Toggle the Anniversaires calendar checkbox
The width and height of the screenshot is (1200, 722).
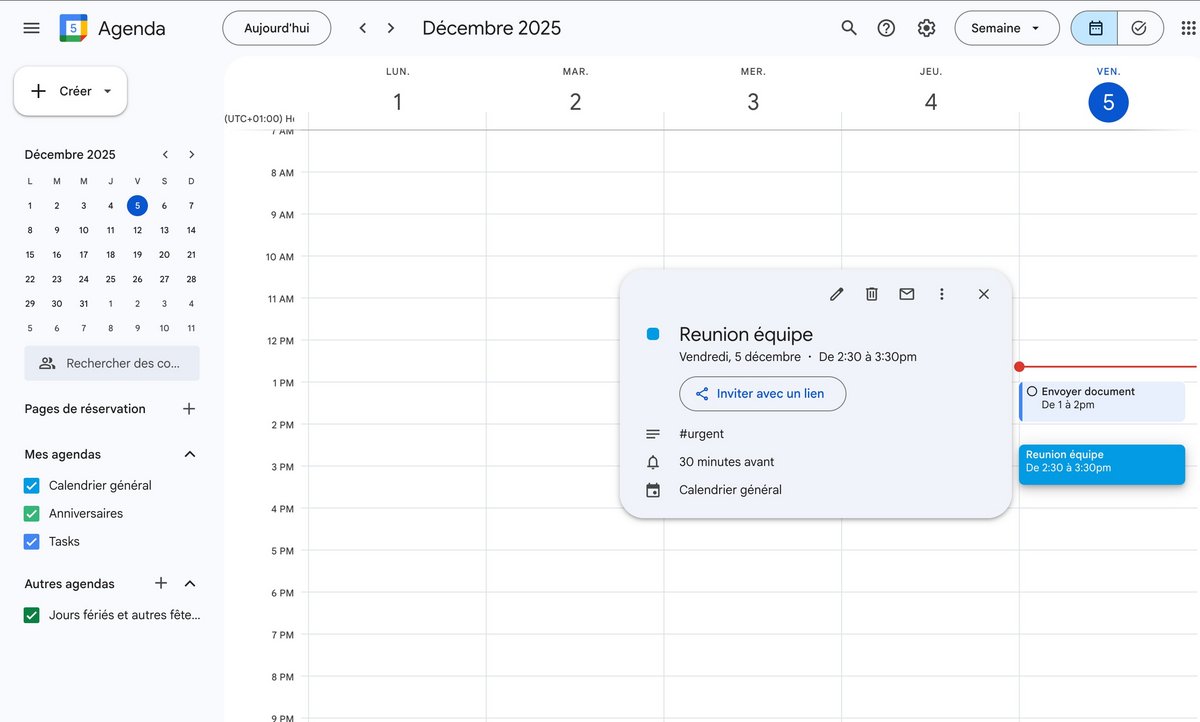coord(31,514)
